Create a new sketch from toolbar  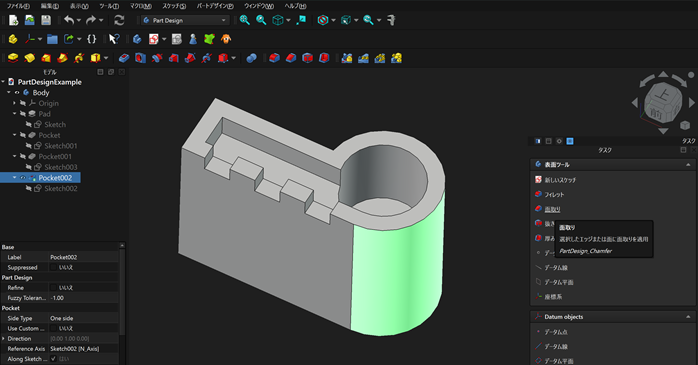coord(154,39)
